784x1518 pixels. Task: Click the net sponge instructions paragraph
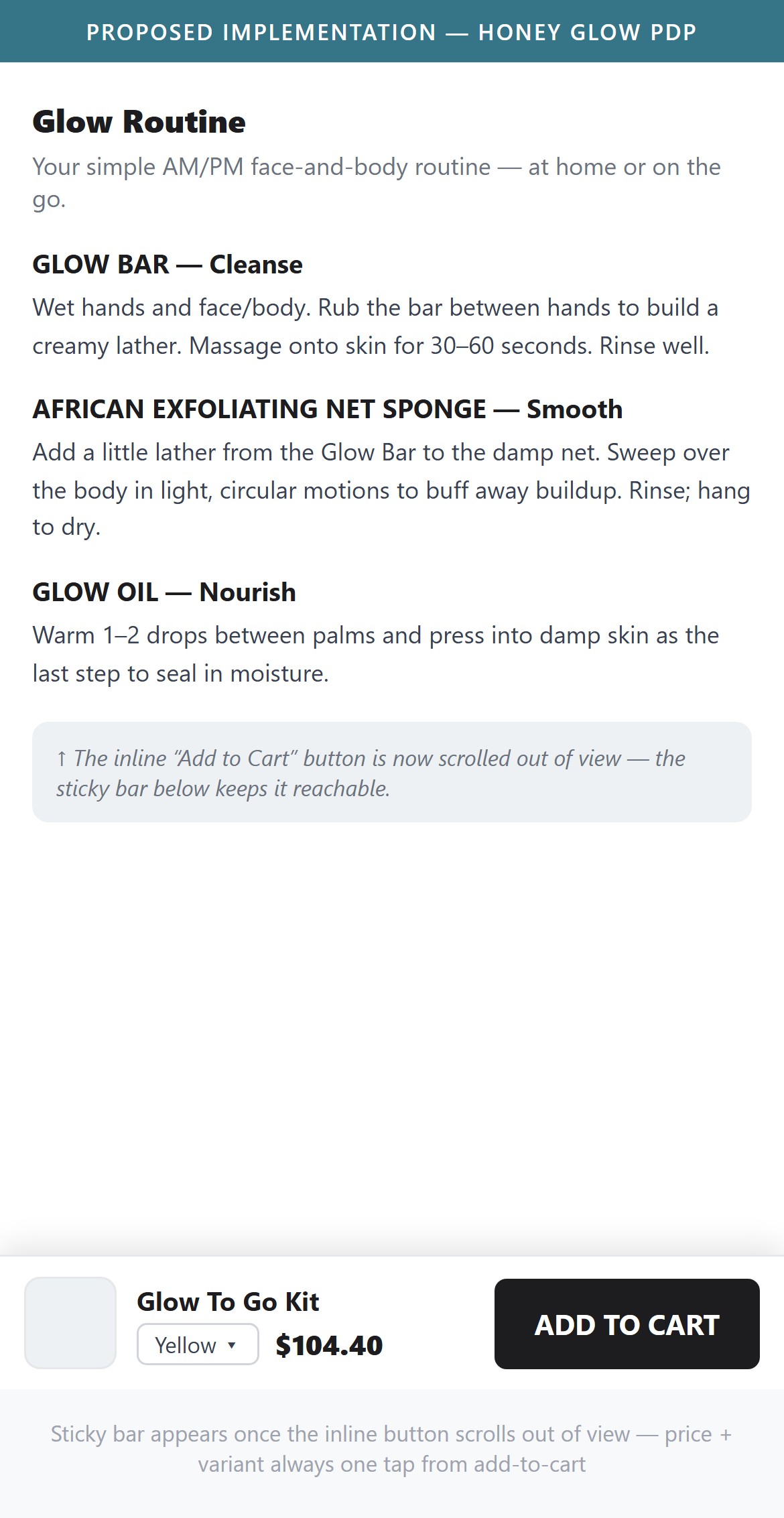tap(391, 489)
